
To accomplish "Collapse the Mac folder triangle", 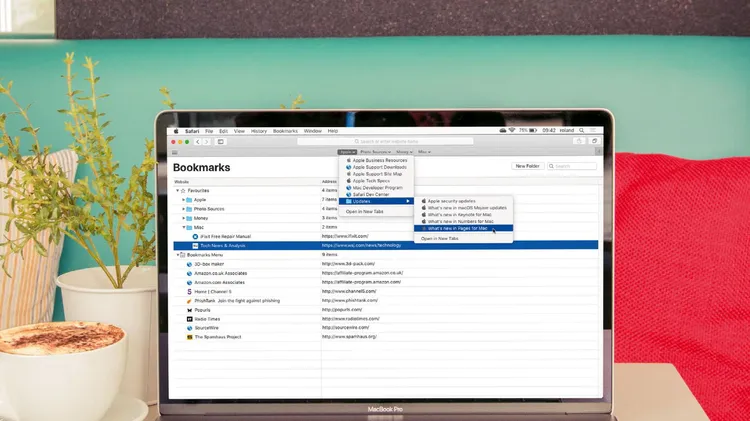I will coord(183,227).
